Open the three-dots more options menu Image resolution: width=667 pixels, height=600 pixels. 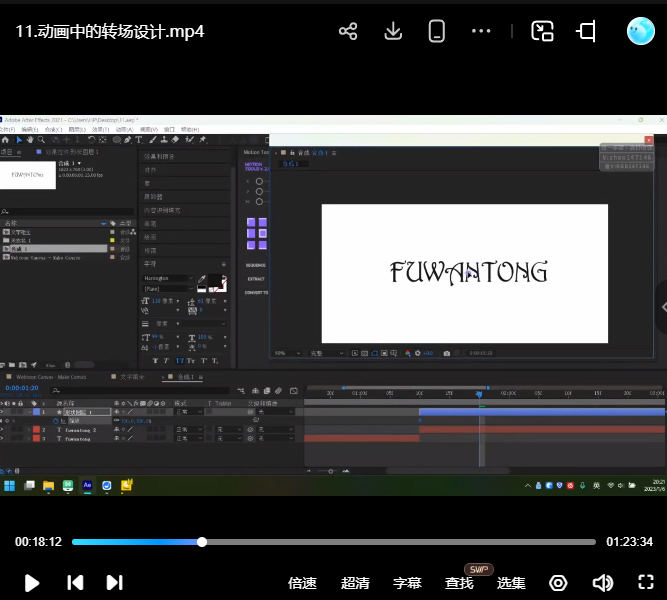click(481, 31)
